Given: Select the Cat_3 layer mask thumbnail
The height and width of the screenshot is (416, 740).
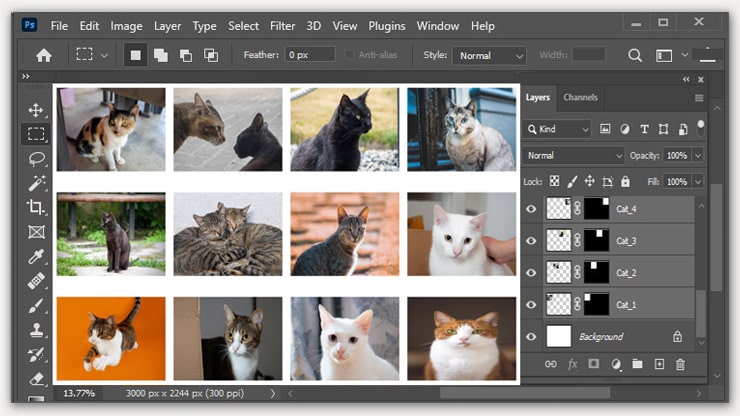Looking at the screenshot, I should (595, 241).
